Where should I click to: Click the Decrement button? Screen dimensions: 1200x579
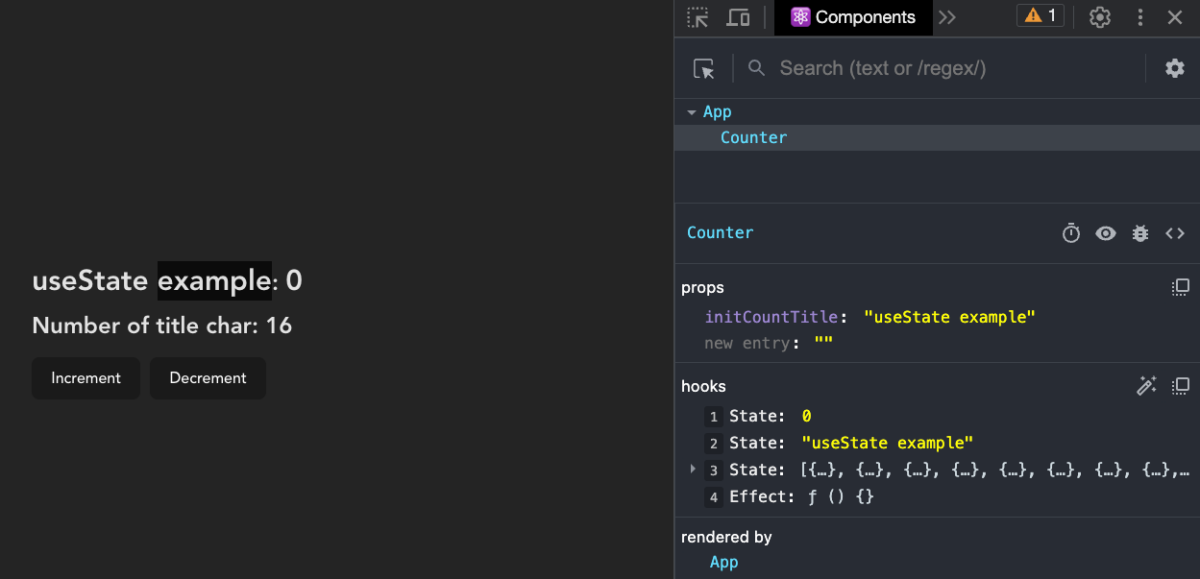point(207,378)
